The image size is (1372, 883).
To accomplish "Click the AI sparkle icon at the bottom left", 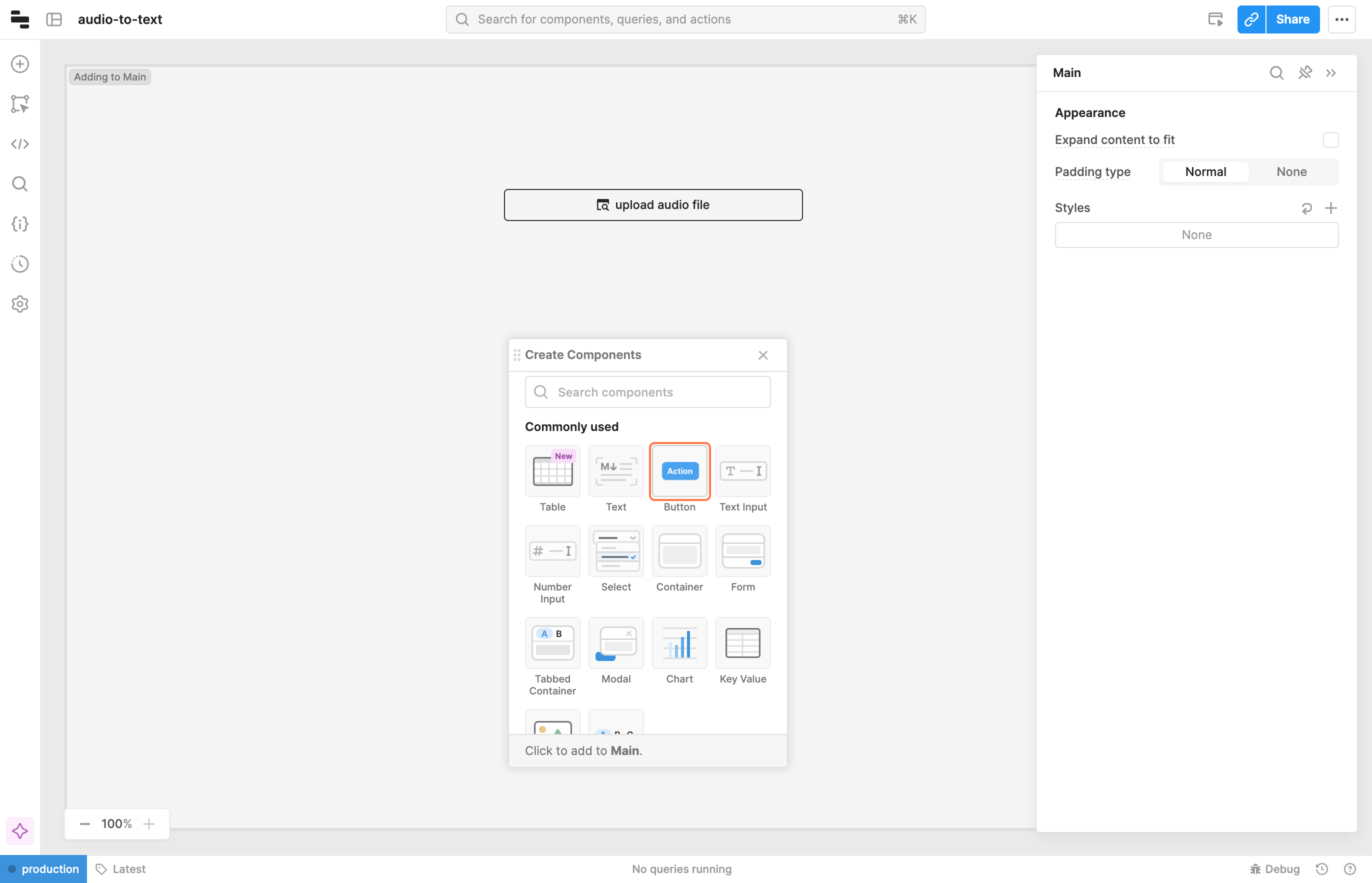I will [x=20, y=831].
